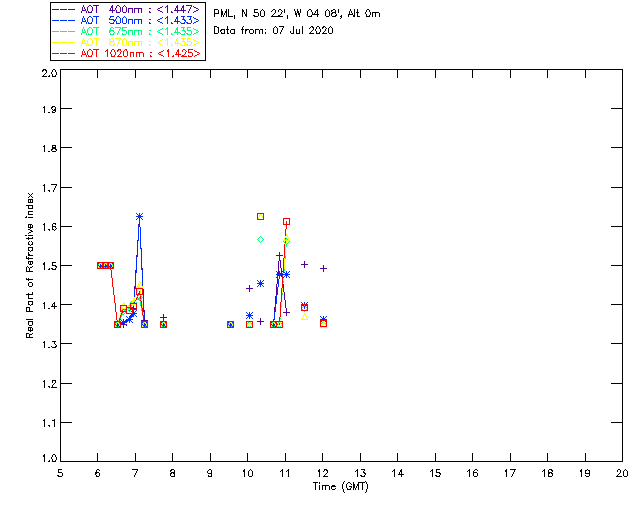Select the AOT 870nm yellow legend entry
640x512 pixels.
click(126, 42)
